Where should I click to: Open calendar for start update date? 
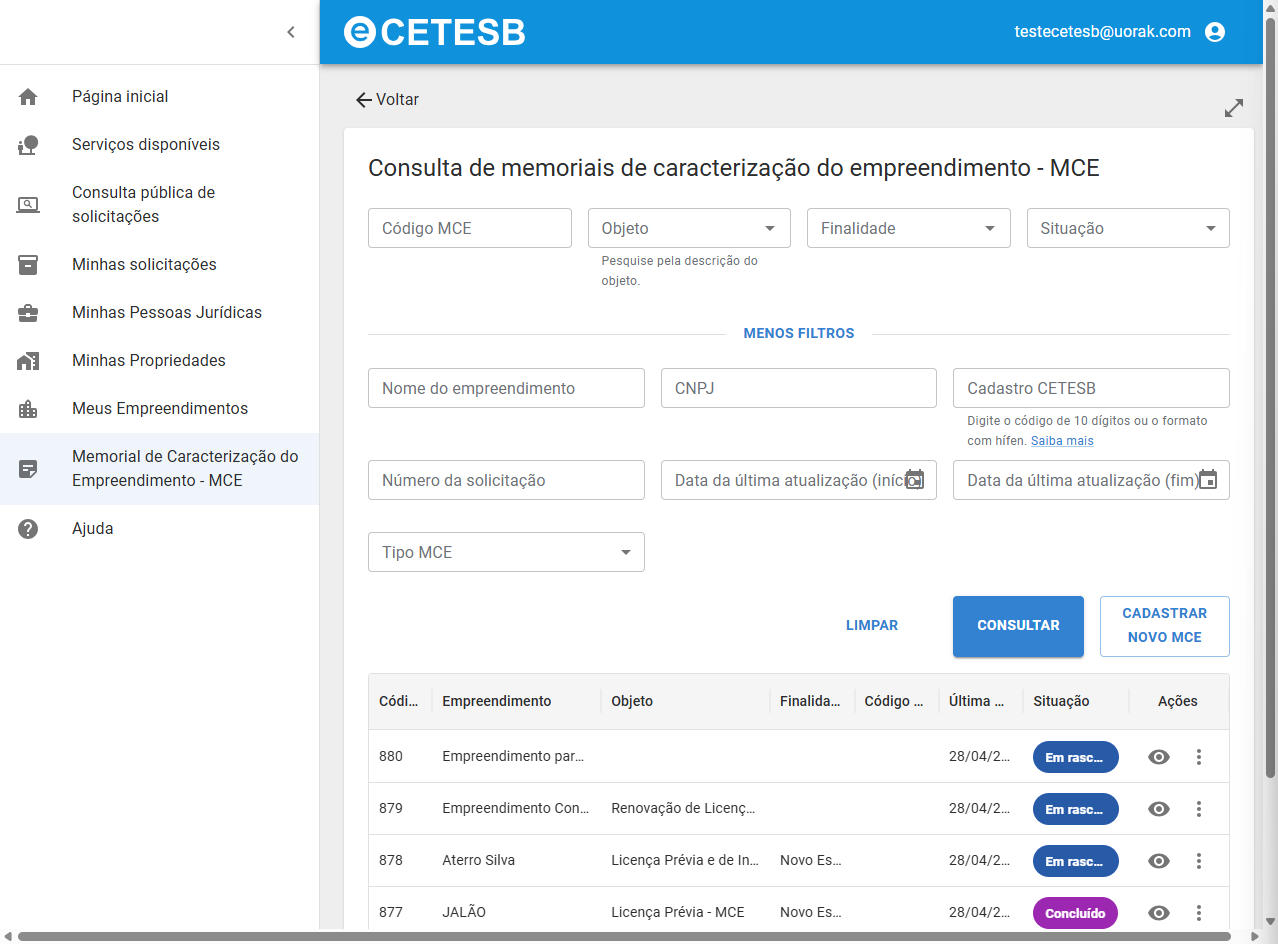point(914,480)
